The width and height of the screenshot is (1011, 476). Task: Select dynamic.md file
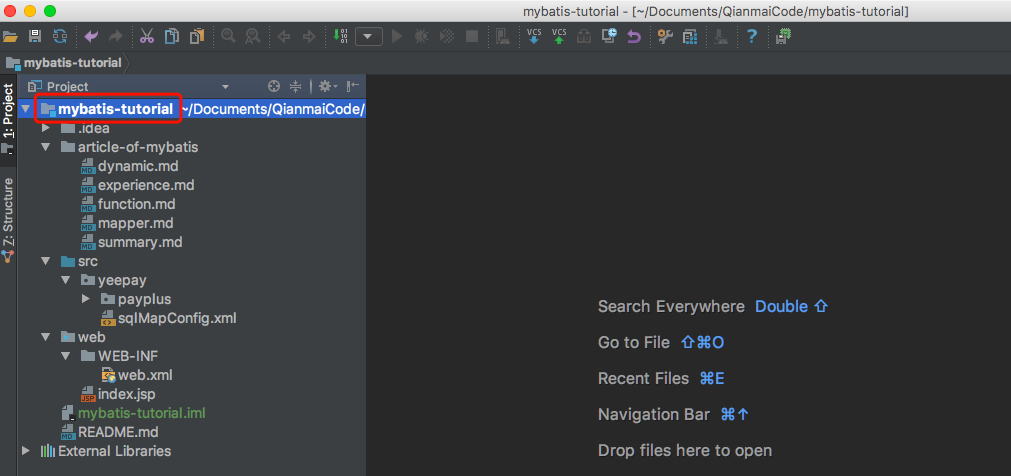(x=138, y=166)
